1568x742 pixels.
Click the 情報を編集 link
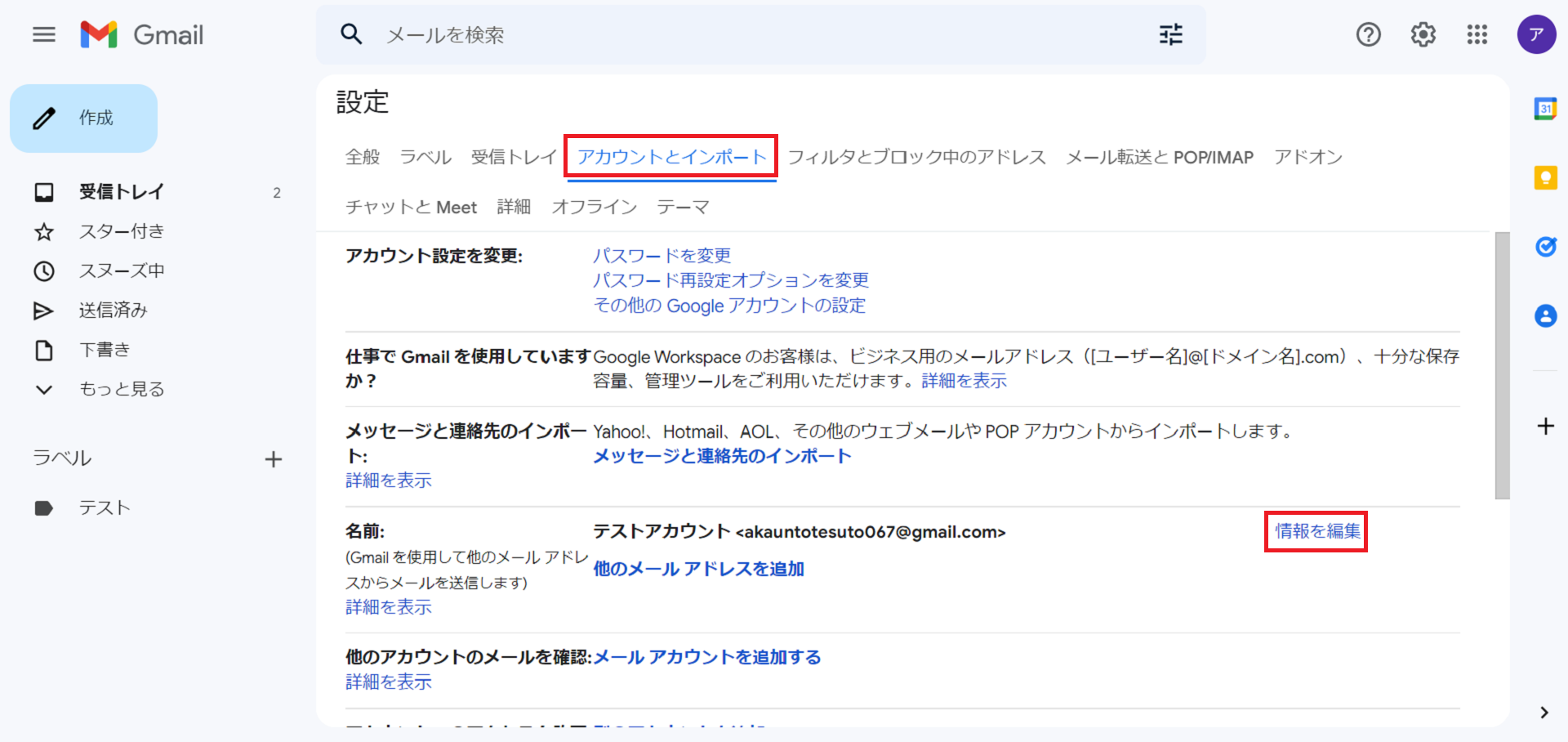coord(1317,531)
